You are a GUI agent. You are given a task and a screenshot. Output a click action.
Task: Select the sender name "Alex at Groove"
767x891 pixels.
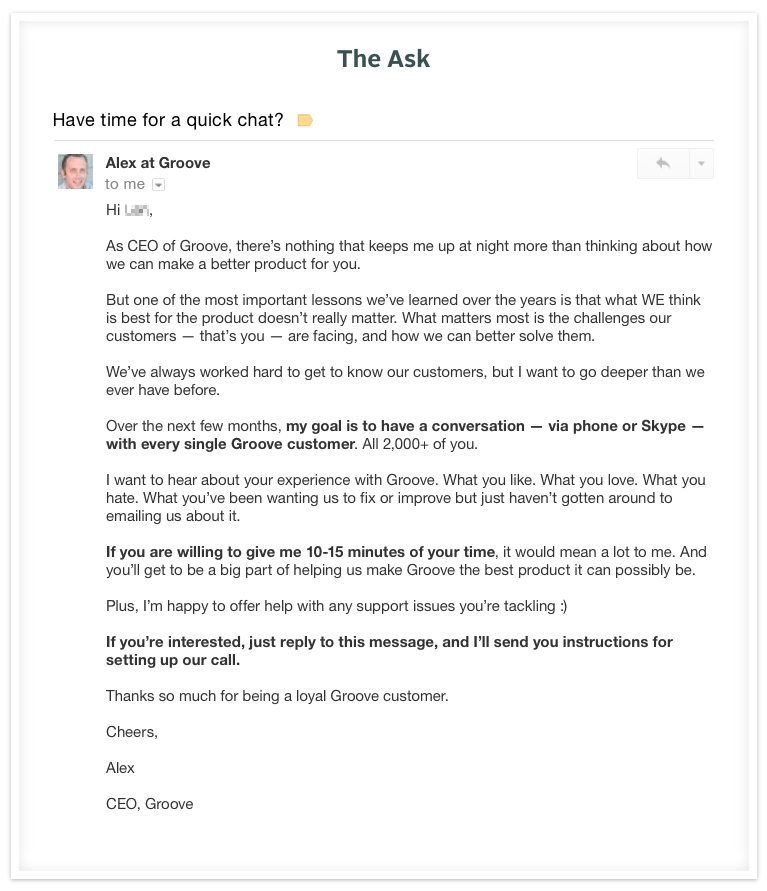[x=157, y=162]
